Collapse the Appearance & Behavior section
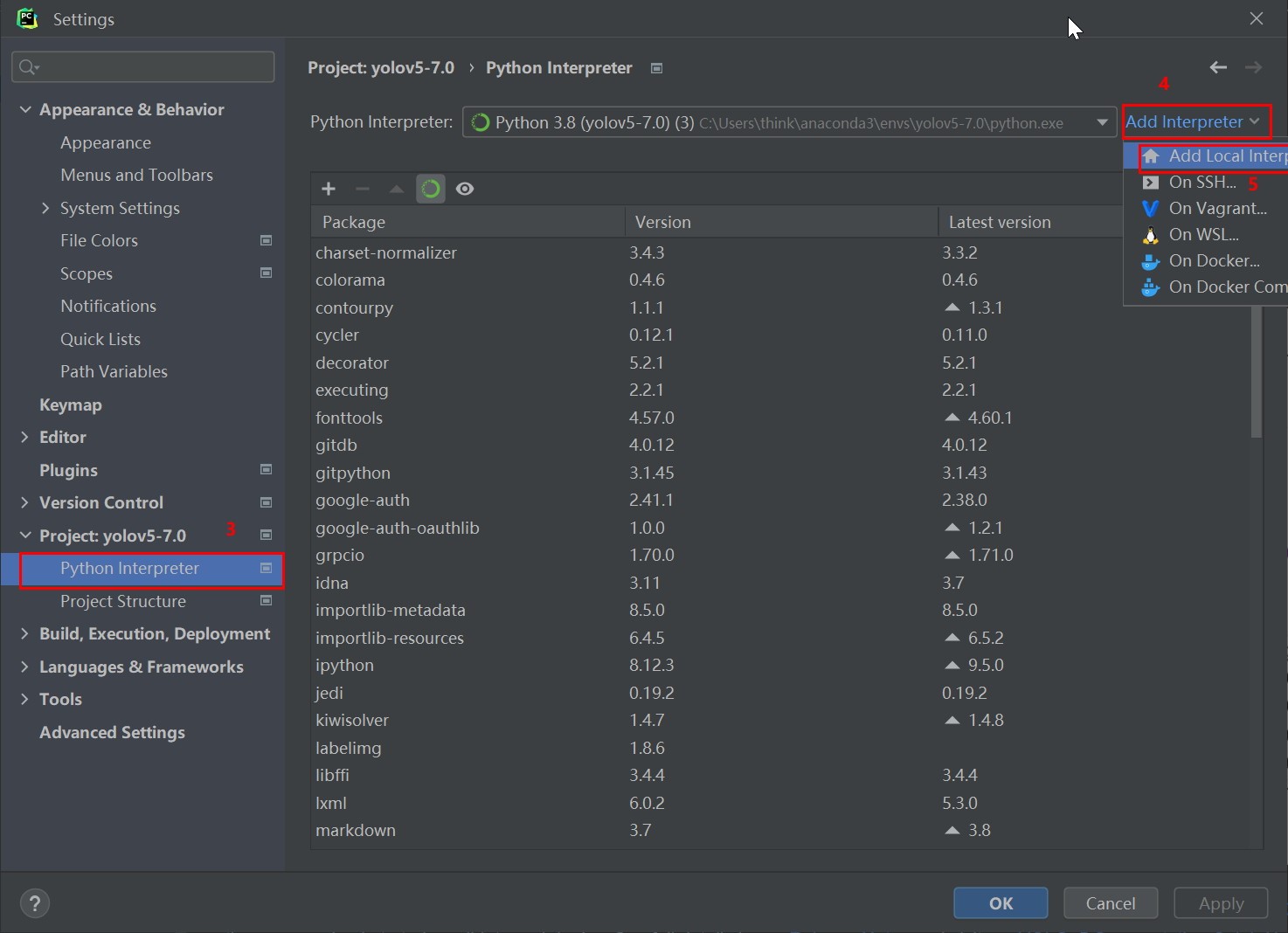 (x=25, y=109)
